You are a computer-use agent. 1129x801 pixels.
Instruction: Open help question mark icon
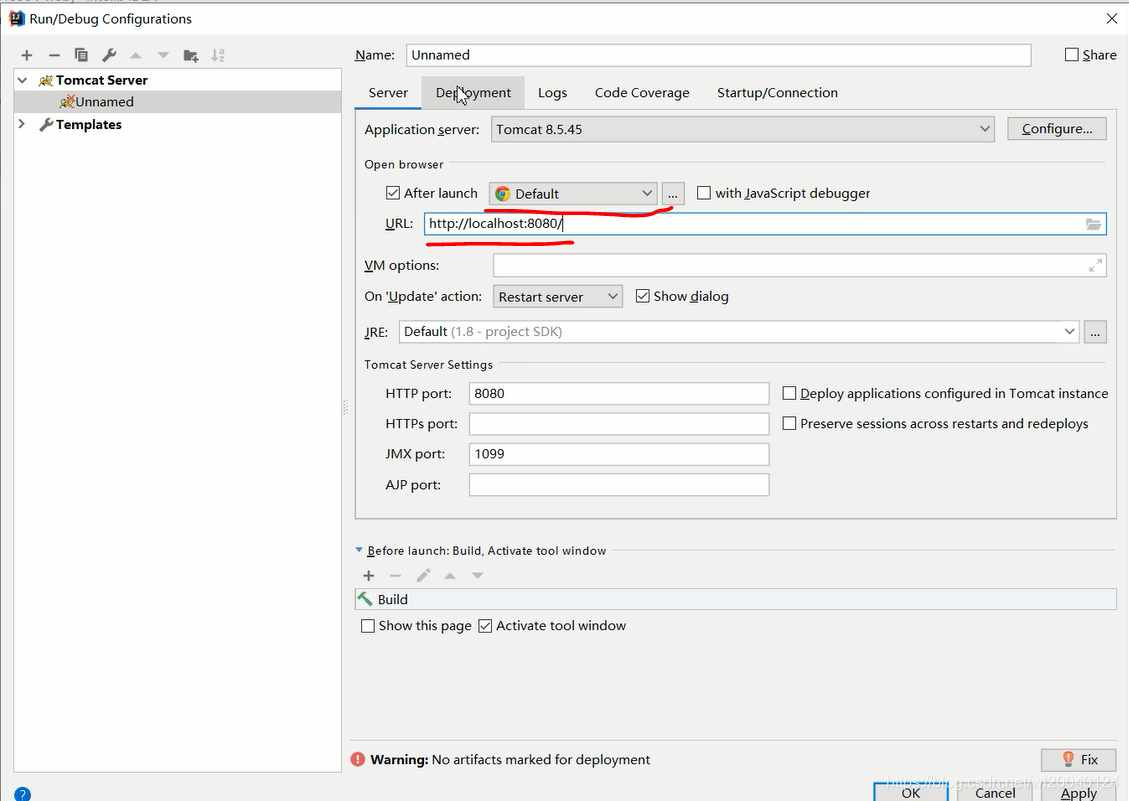[x=22, y=795]
